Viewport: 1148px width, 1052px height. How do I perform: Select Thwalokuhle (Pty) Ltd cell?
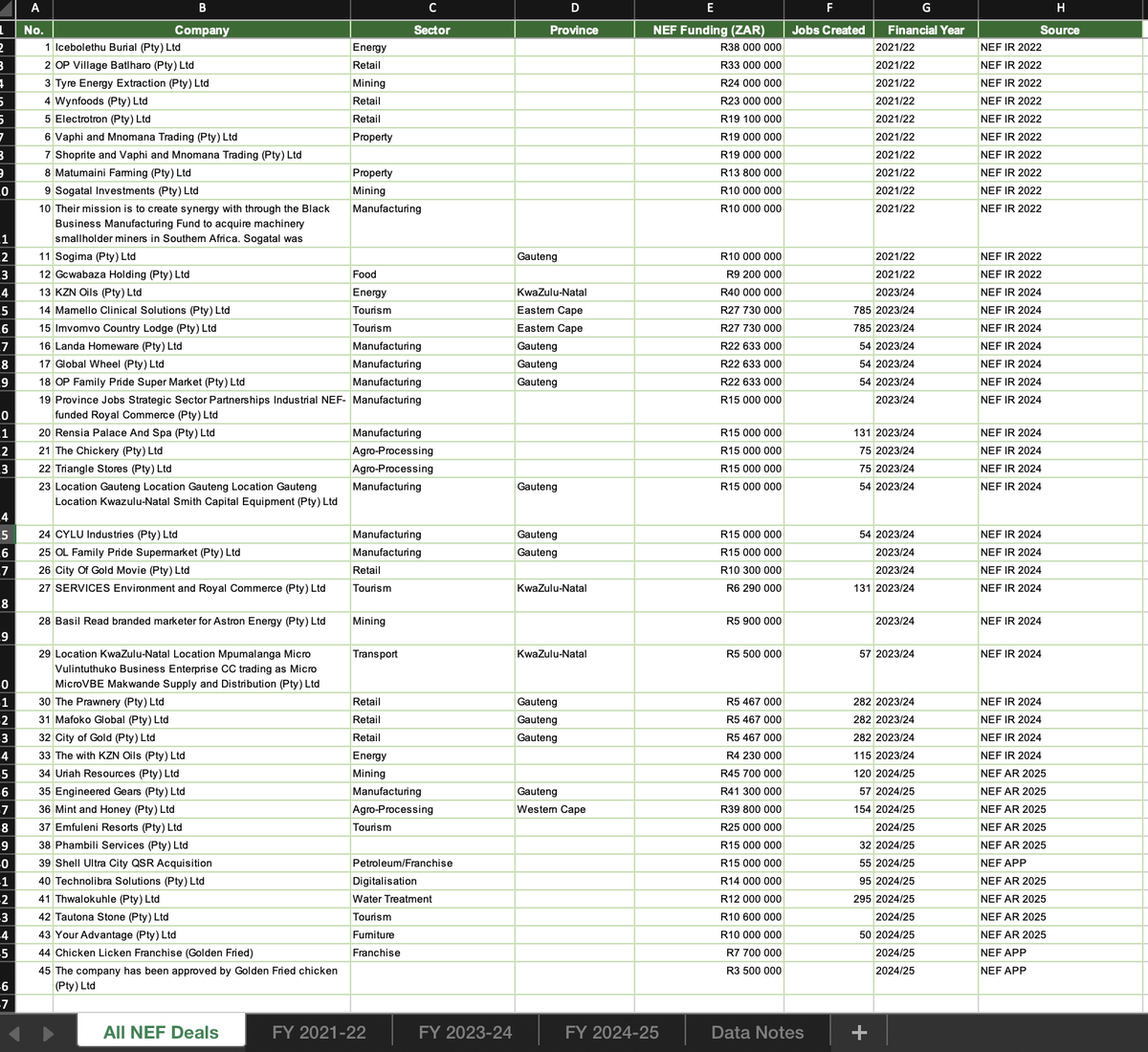coord(202,899)
